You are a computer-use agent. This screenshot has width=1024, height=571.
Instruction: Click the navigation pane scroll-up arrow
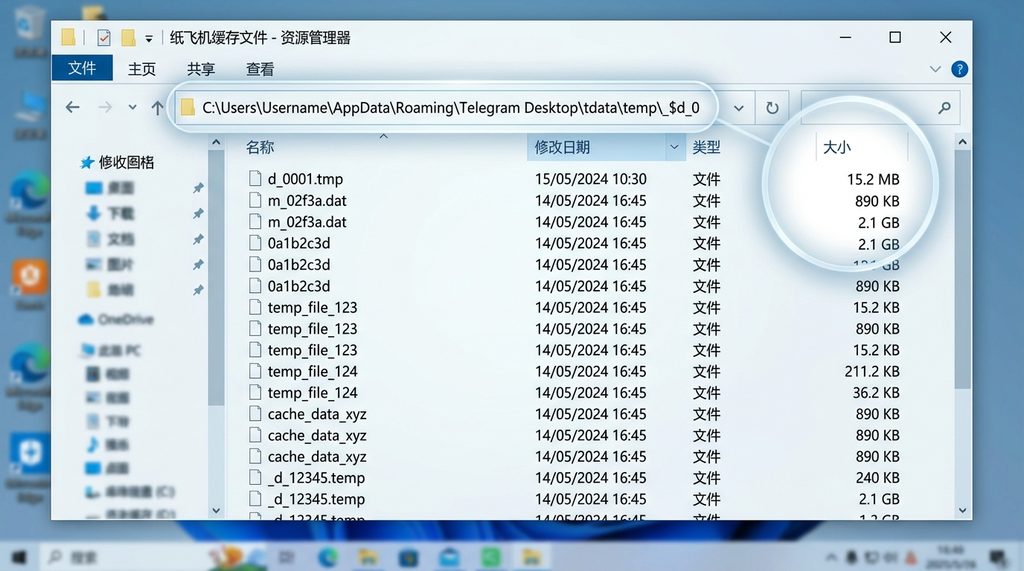216,142
